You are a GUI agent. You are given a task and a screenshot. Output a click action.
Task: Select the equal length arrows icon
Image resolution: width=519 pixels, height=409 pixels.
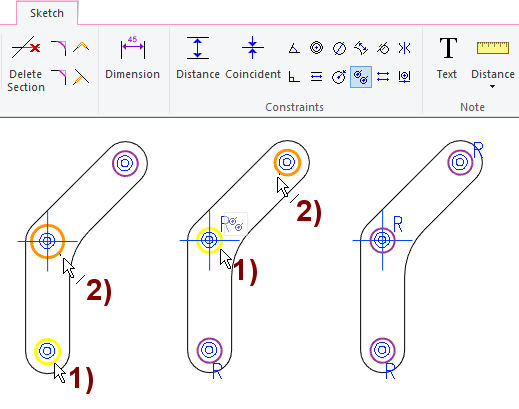[383, 77]
